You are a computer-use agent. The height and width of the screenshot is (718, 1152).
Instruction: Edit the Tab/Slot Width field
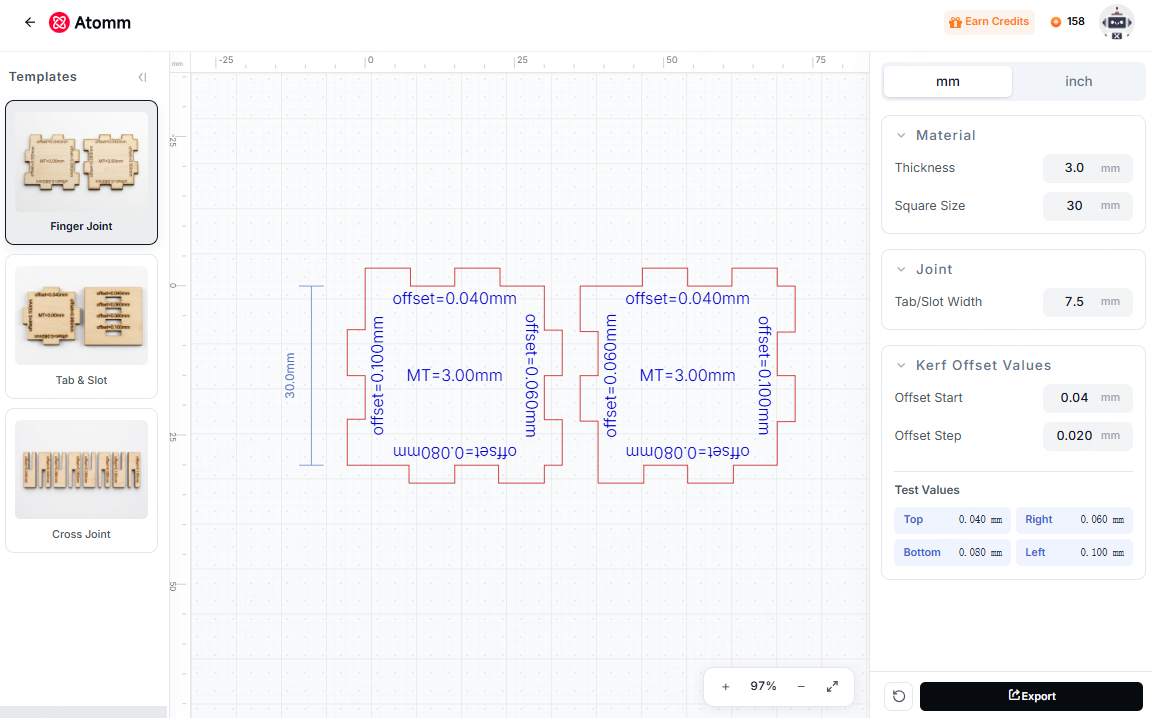click(1087, 301)
